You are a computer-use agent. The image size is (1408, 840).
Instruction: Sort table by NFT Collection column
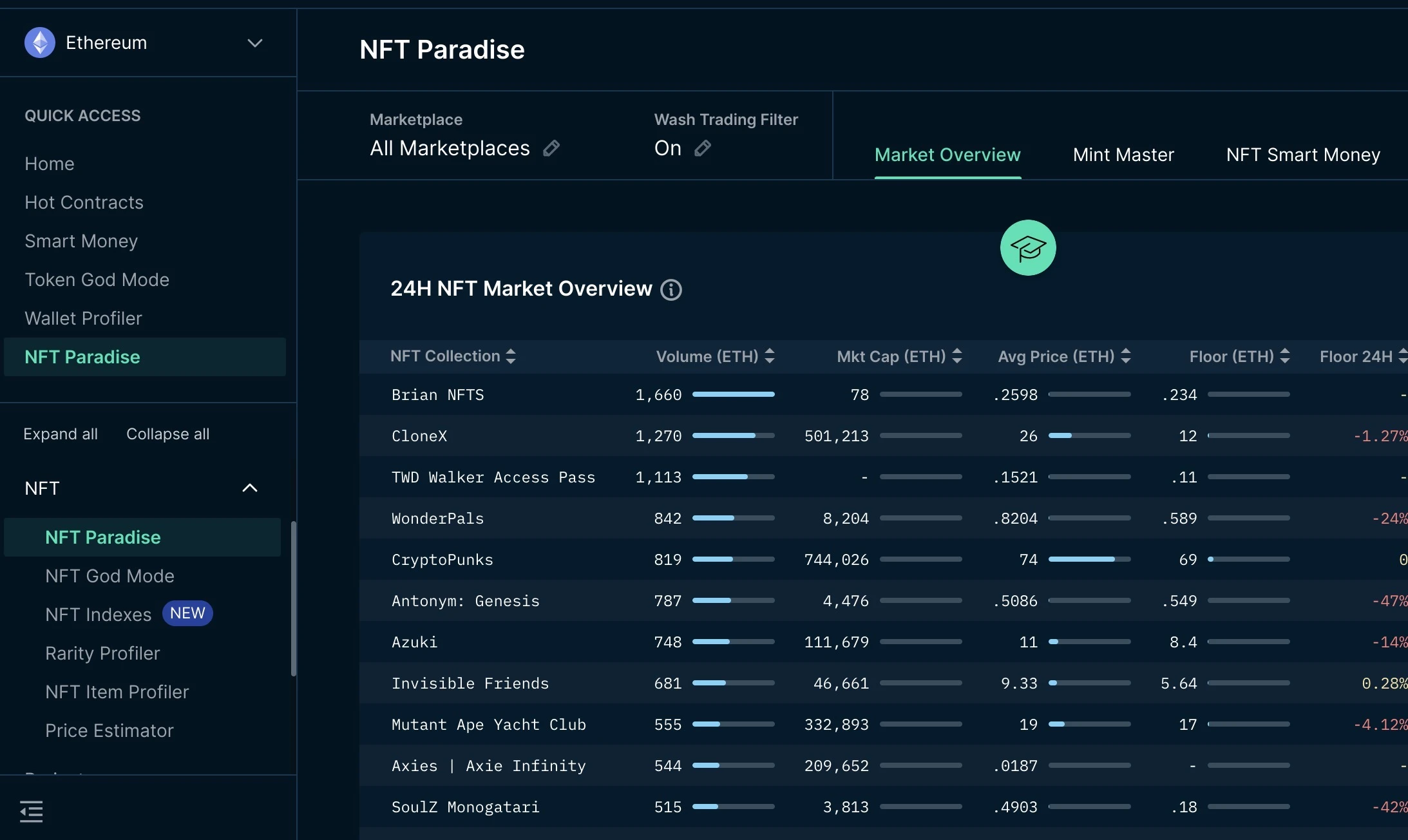tap(511, 356)
